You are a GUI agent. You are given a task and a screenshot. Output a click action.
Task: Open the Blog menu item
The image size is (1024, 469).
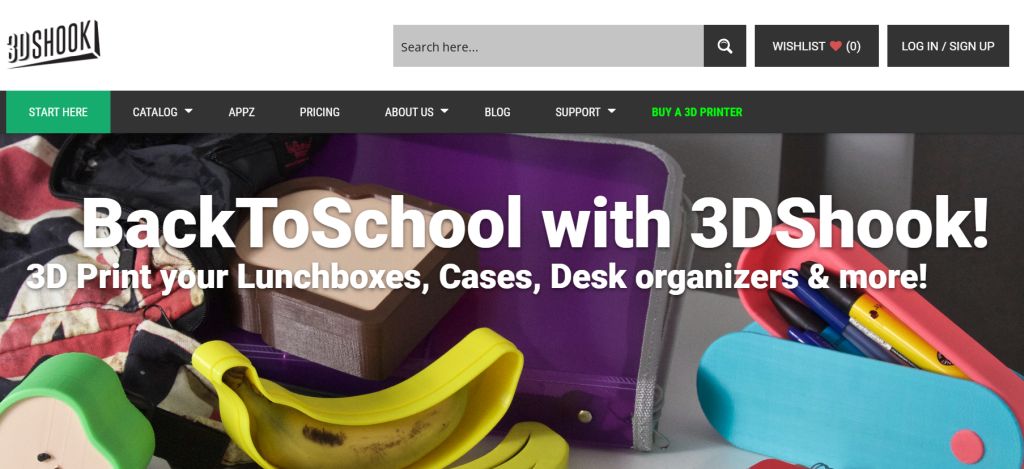[x=497, y=112]
